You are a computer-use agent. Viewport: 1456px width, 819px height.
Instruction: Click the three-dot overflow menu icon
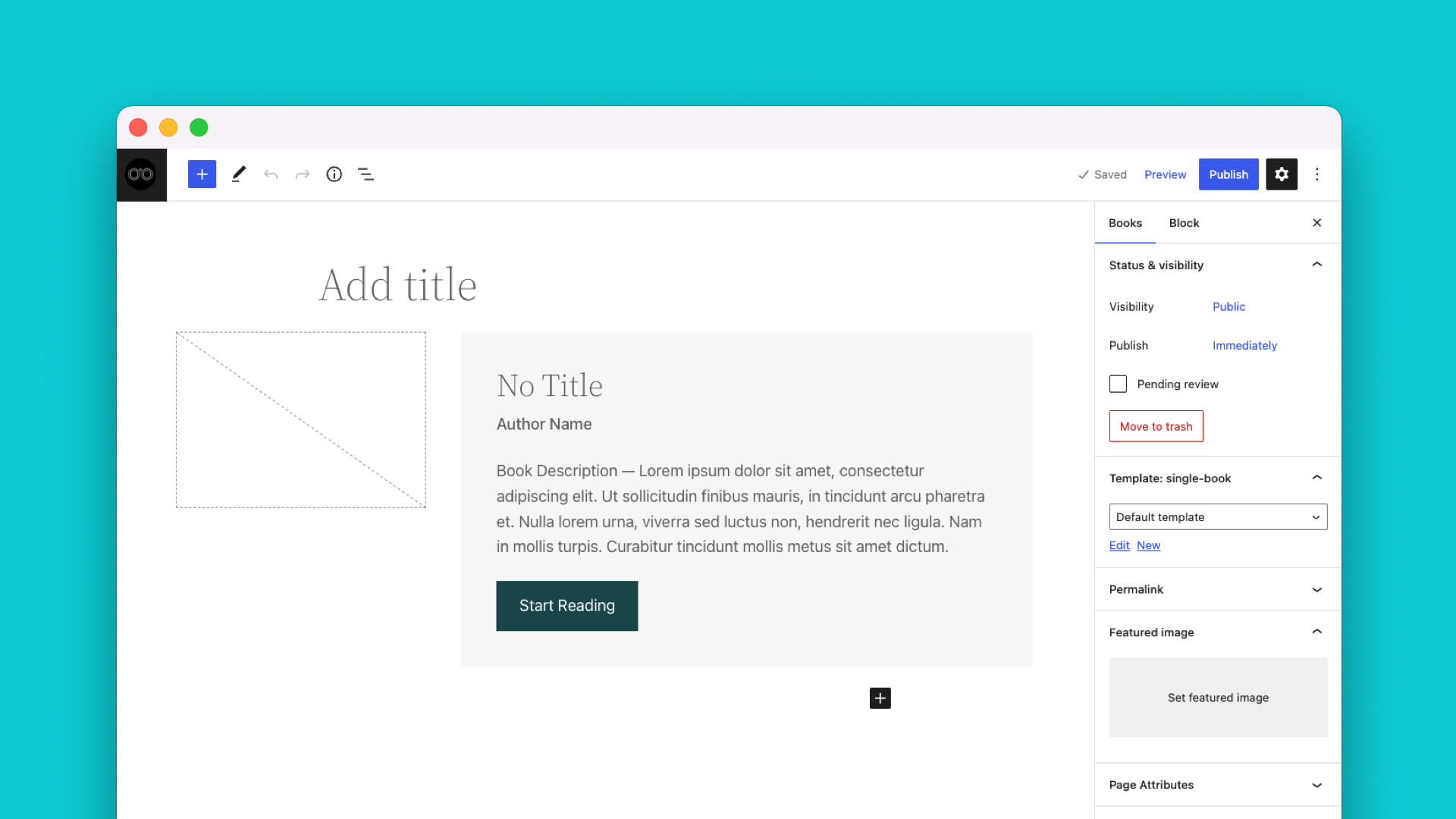(x=1318, y=174)
